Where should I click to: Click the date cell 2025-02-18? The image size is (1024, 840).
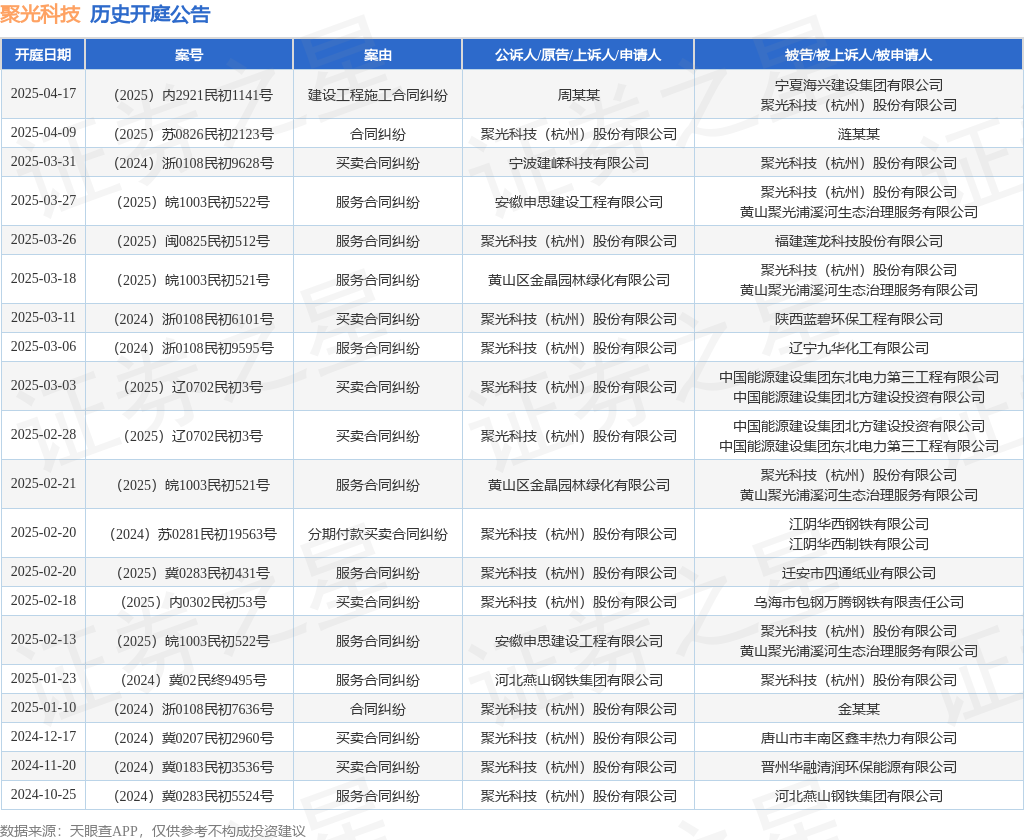(43, 600)
